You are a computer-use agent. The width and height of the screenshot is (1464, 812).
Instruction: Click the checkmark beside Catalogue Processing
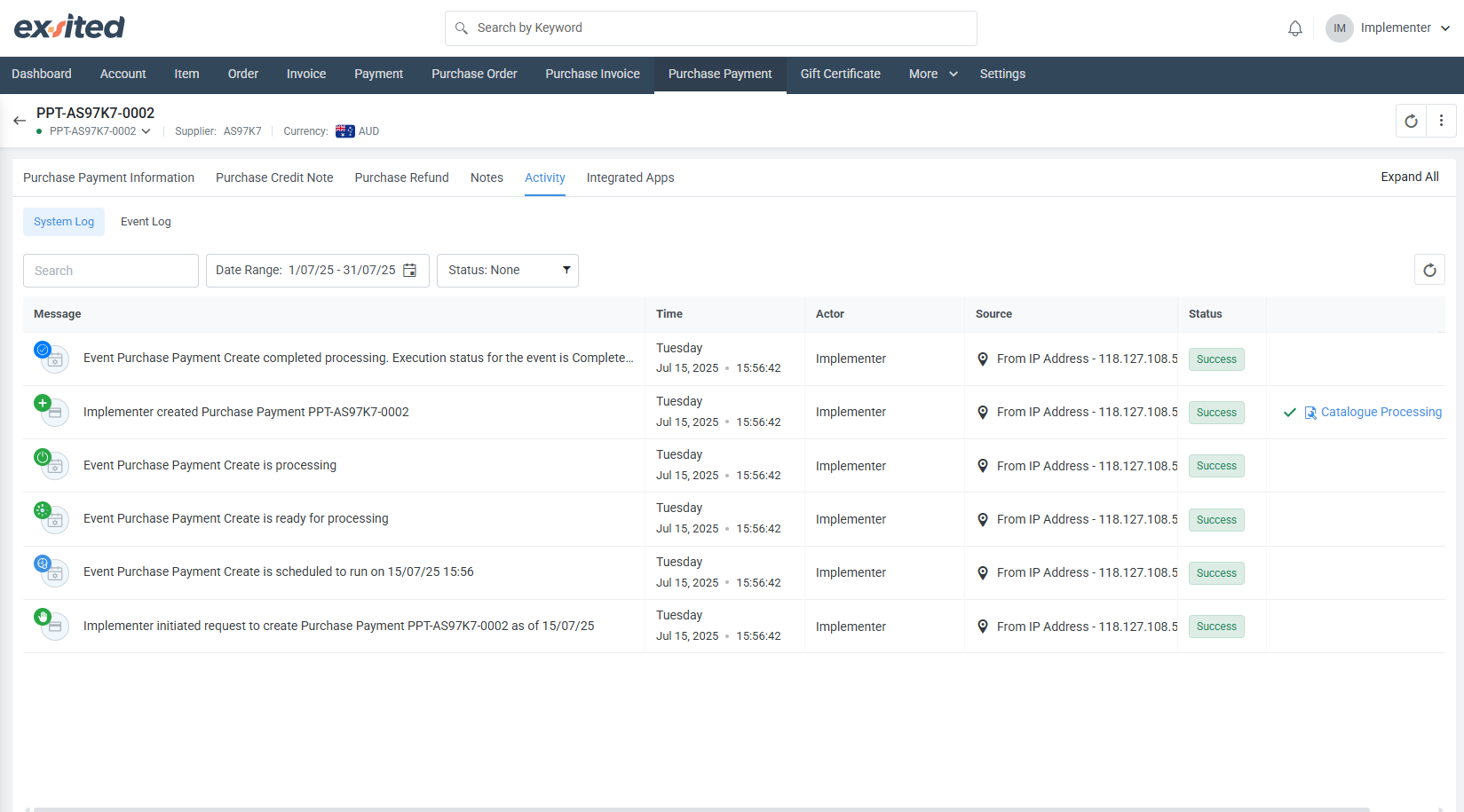coord(1290,413)
